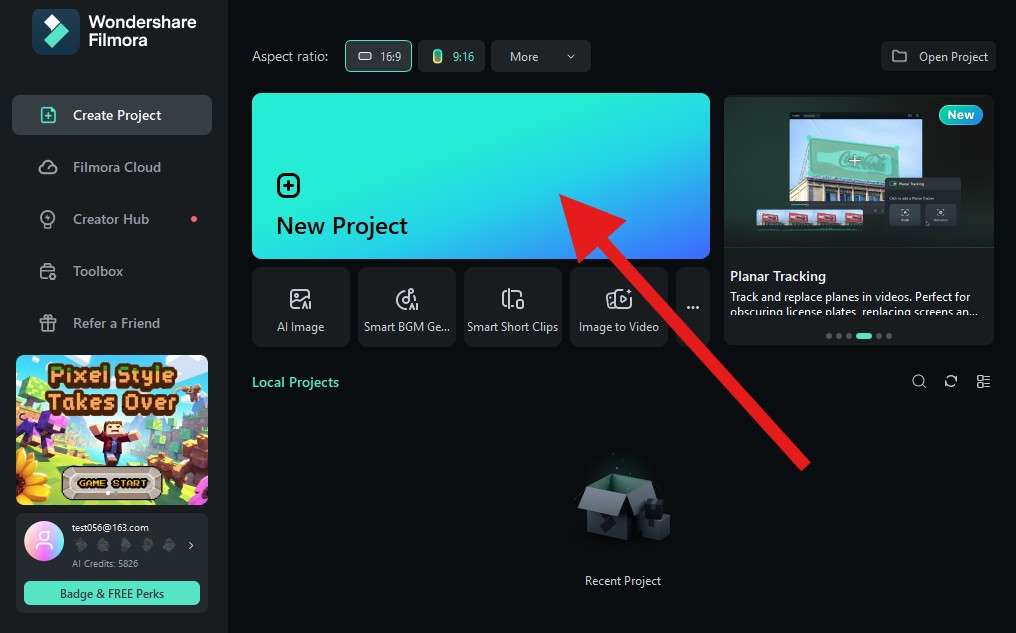Select Refer a Friend in sidebar
This screenshot has width=1016, height=633.
tap(112, 323)
